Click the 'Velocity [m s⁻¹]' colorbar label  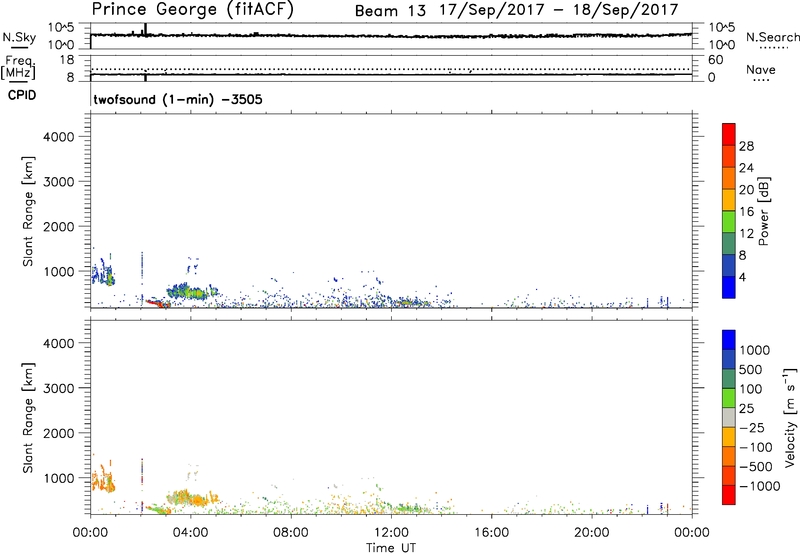[790, 417]
